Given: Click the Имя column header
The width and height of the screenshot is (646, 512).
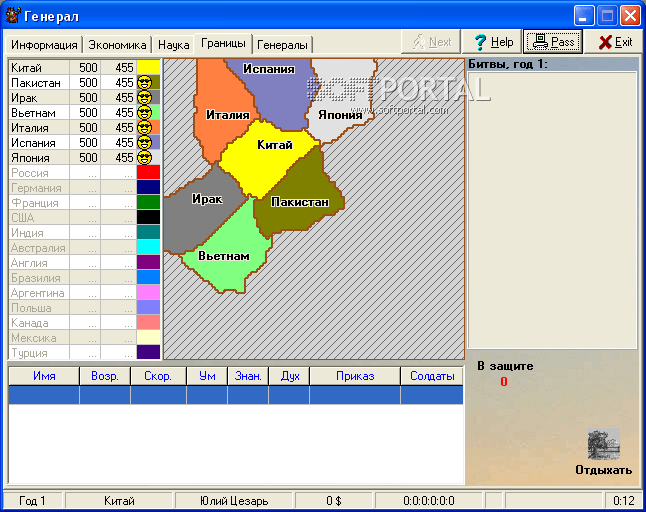Looking at the screenshot, I should [44, 376].
